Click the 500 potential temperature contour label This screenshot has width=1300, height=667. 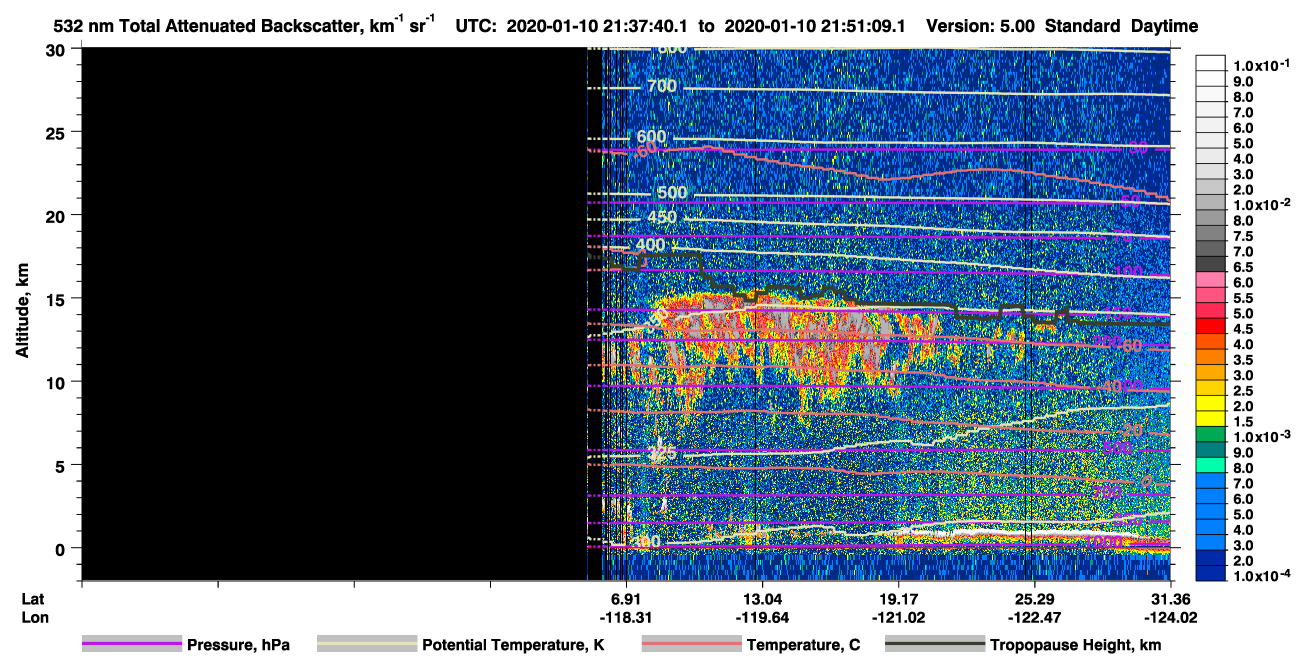(672, 193)
